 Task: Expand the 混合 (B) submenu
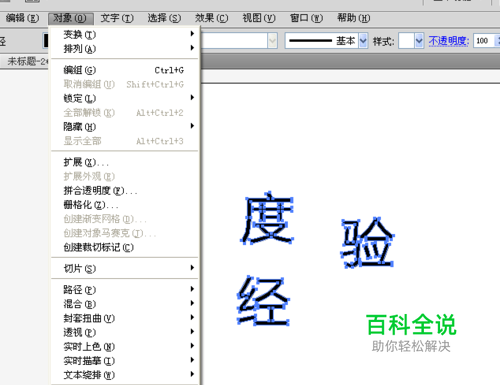point(125,304)
